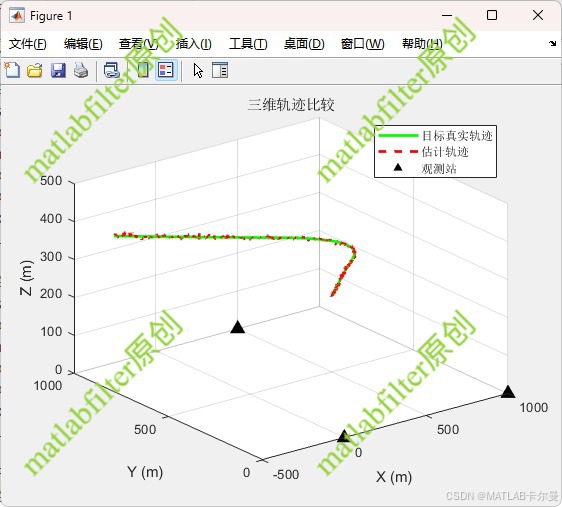Click the Z (m) axis label

tap(26, 278)
